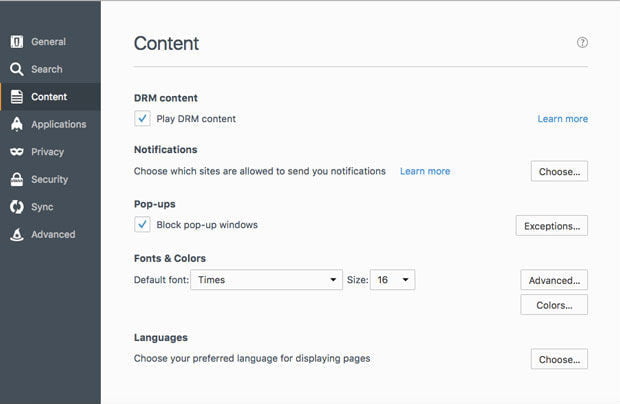Disable Block pop-up windows checkbox
The width and height of the screenshot is (620, 404).
(x=142, y=225)
